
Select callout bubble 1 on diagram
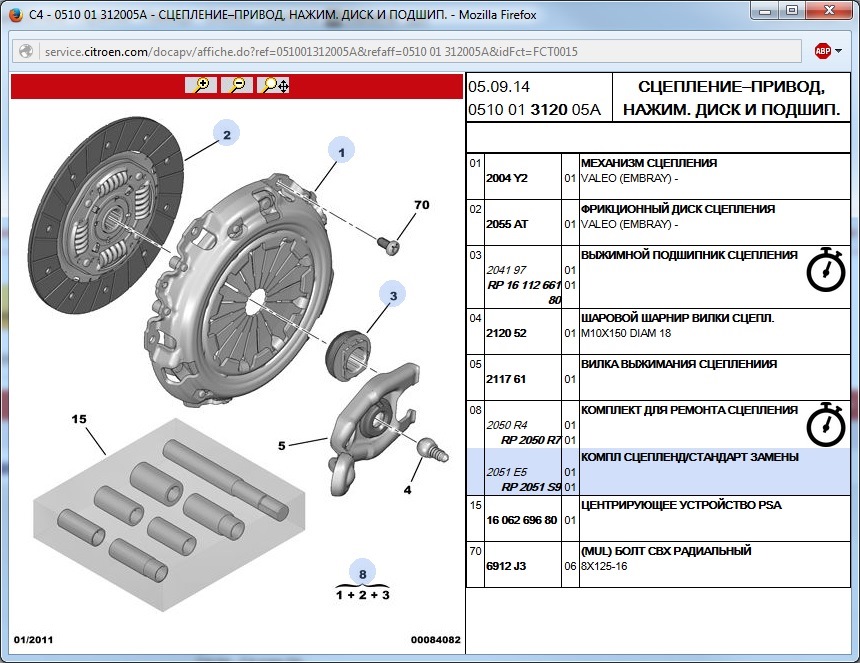click(x=341, y=151)
